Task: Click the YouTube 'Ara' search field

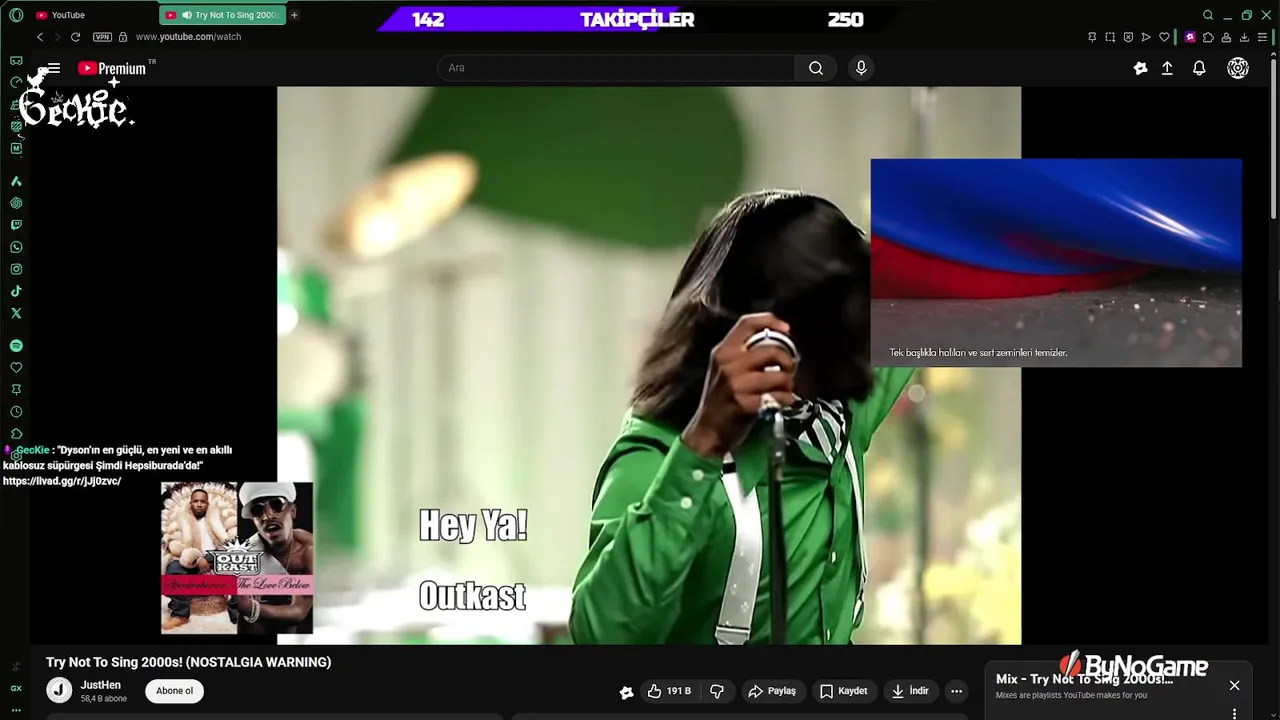Action: [615, 68]
